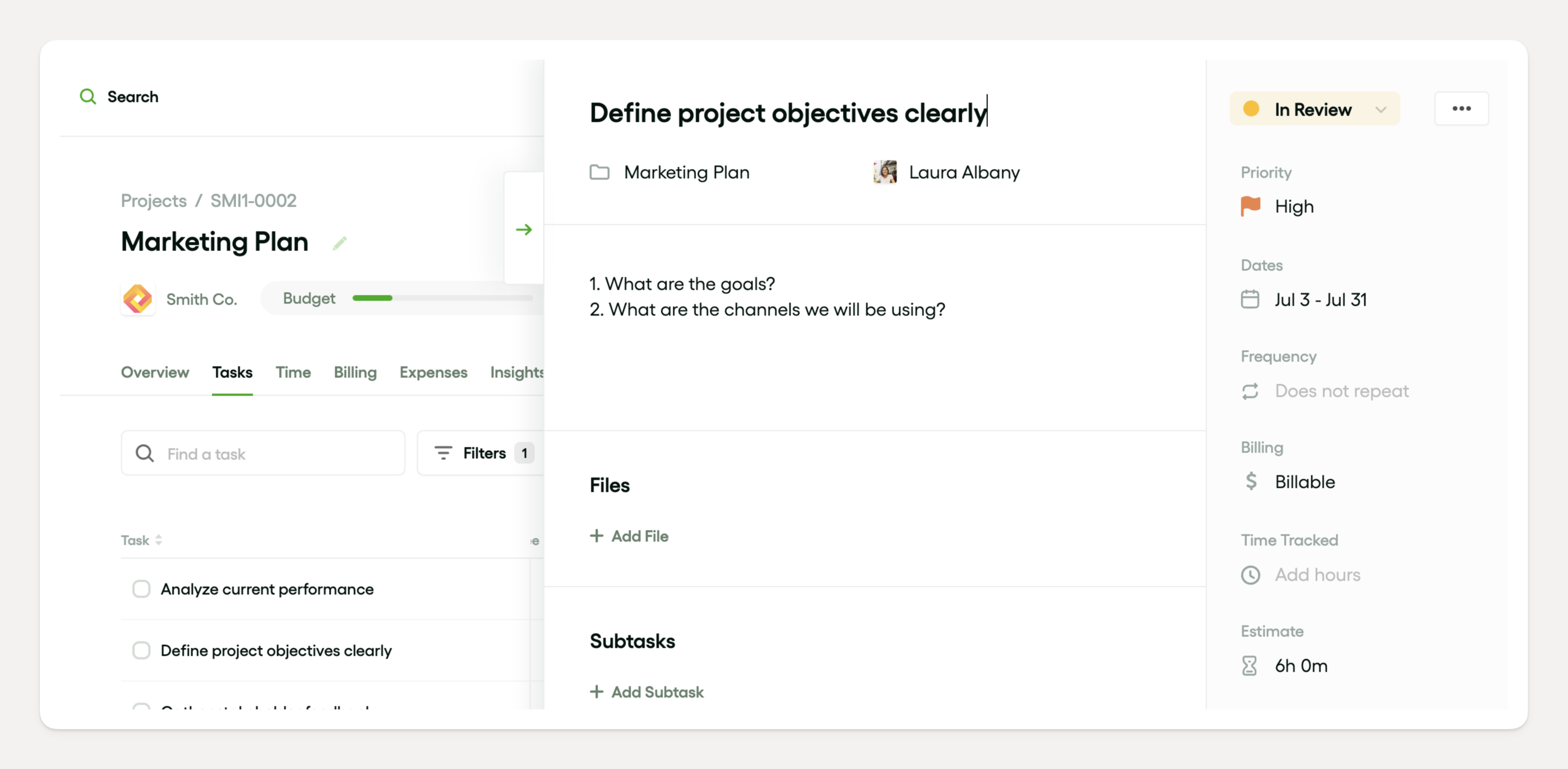Open the calendar icon for dates
The image size is (1568, 769).
[x=1250, y=299]
